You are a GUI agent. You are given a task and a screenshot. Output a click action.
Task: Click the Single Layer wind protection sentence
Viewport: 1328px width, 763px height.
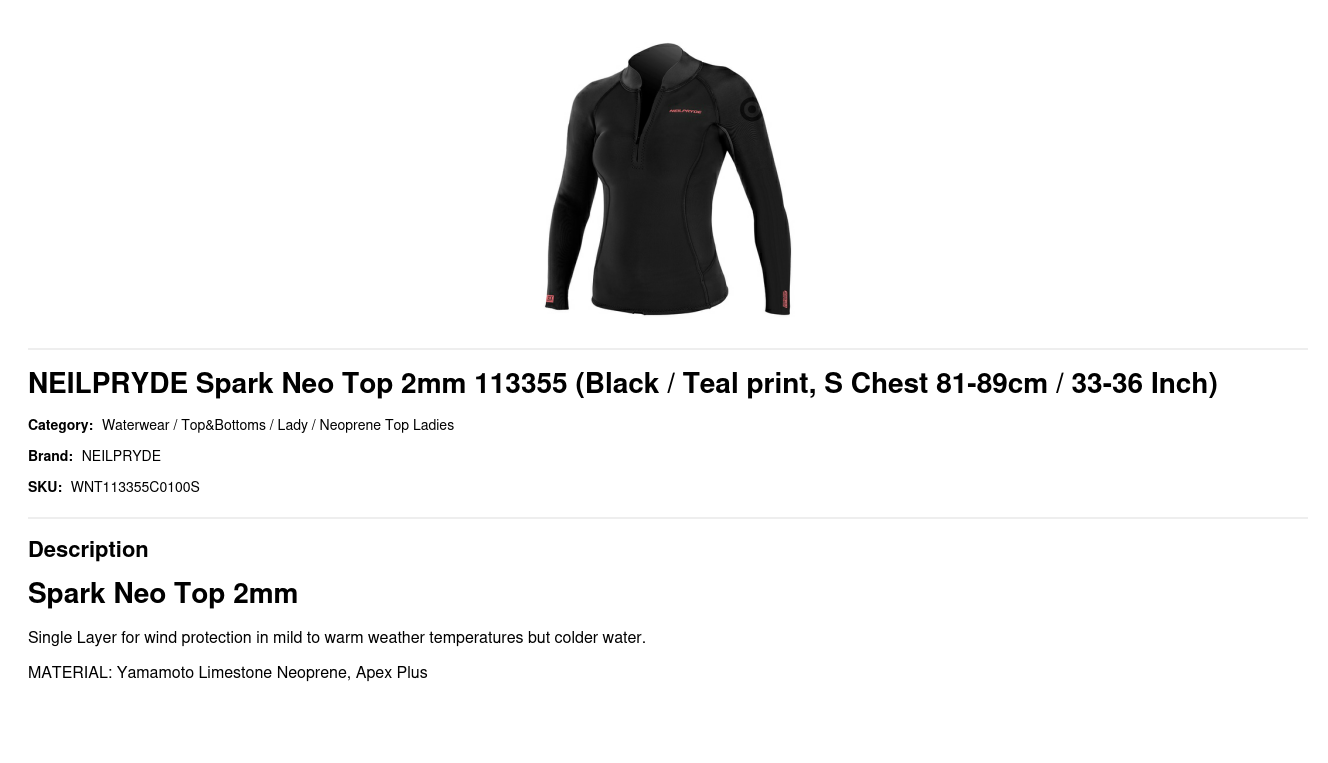(x=337, y=637)
